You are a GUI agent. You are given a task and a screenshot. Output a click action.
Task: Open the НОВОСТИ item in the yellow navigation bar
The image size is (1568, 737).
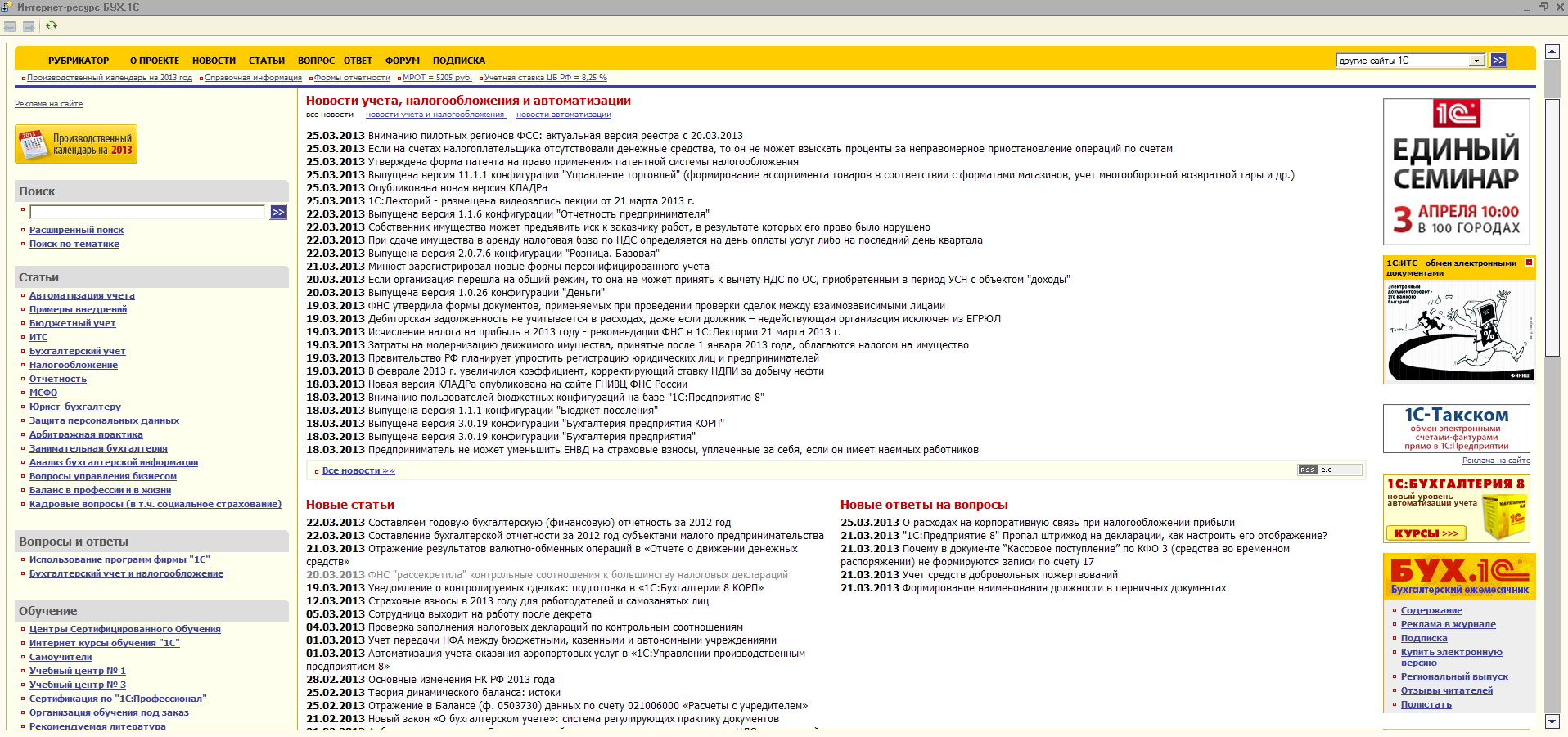pos(214,61)
